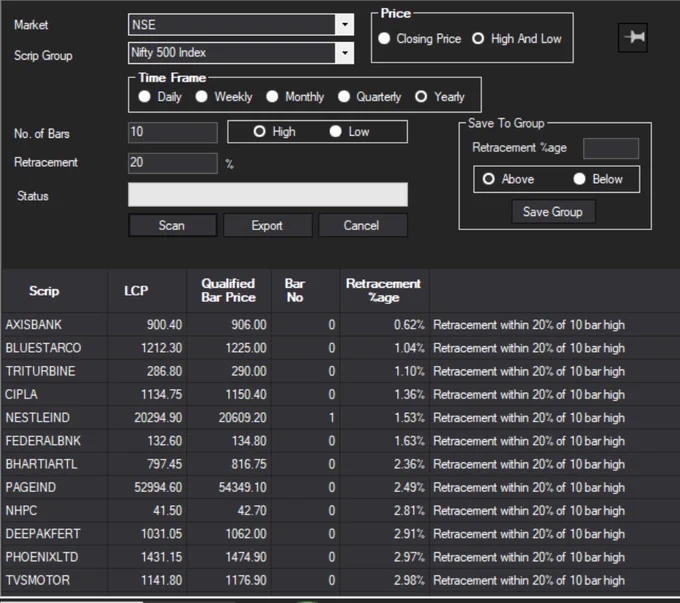The width and height of the screenshot is (680, 603).
Task: Select the BLUESTARCO row
Action: coord(340,348)
